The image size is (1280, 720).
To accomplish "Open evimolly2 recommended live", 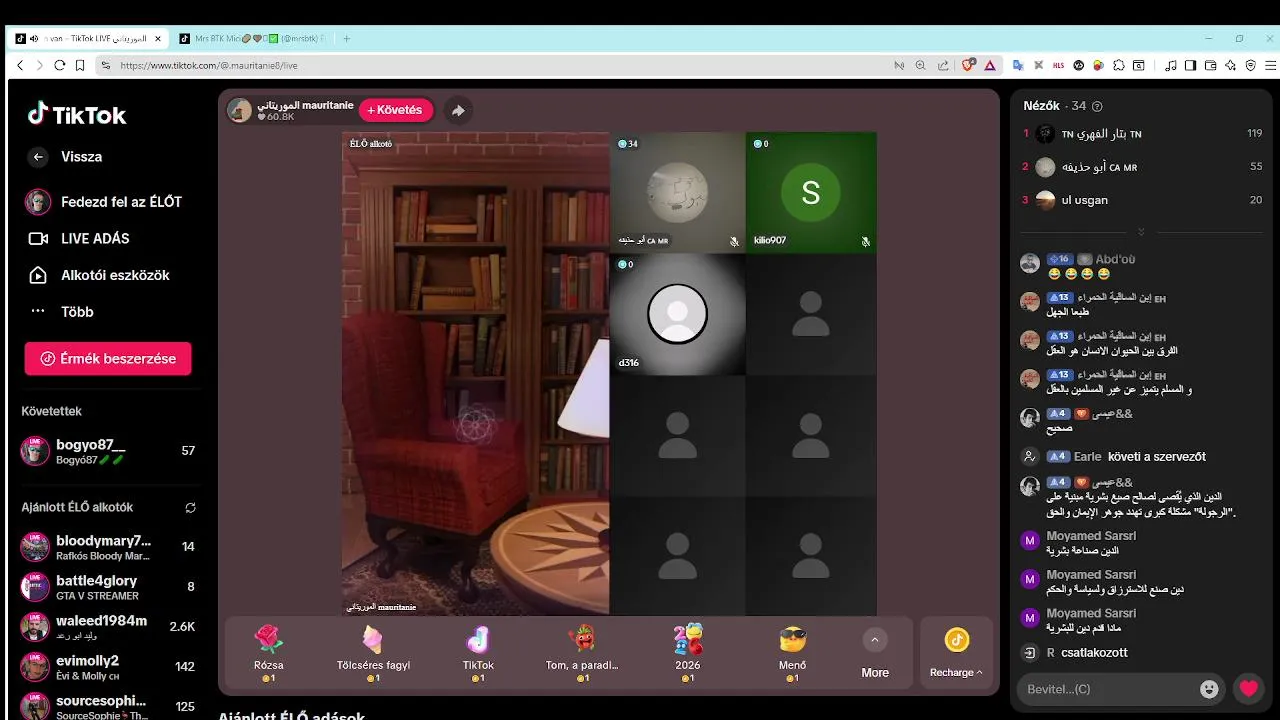I will 108,667.
